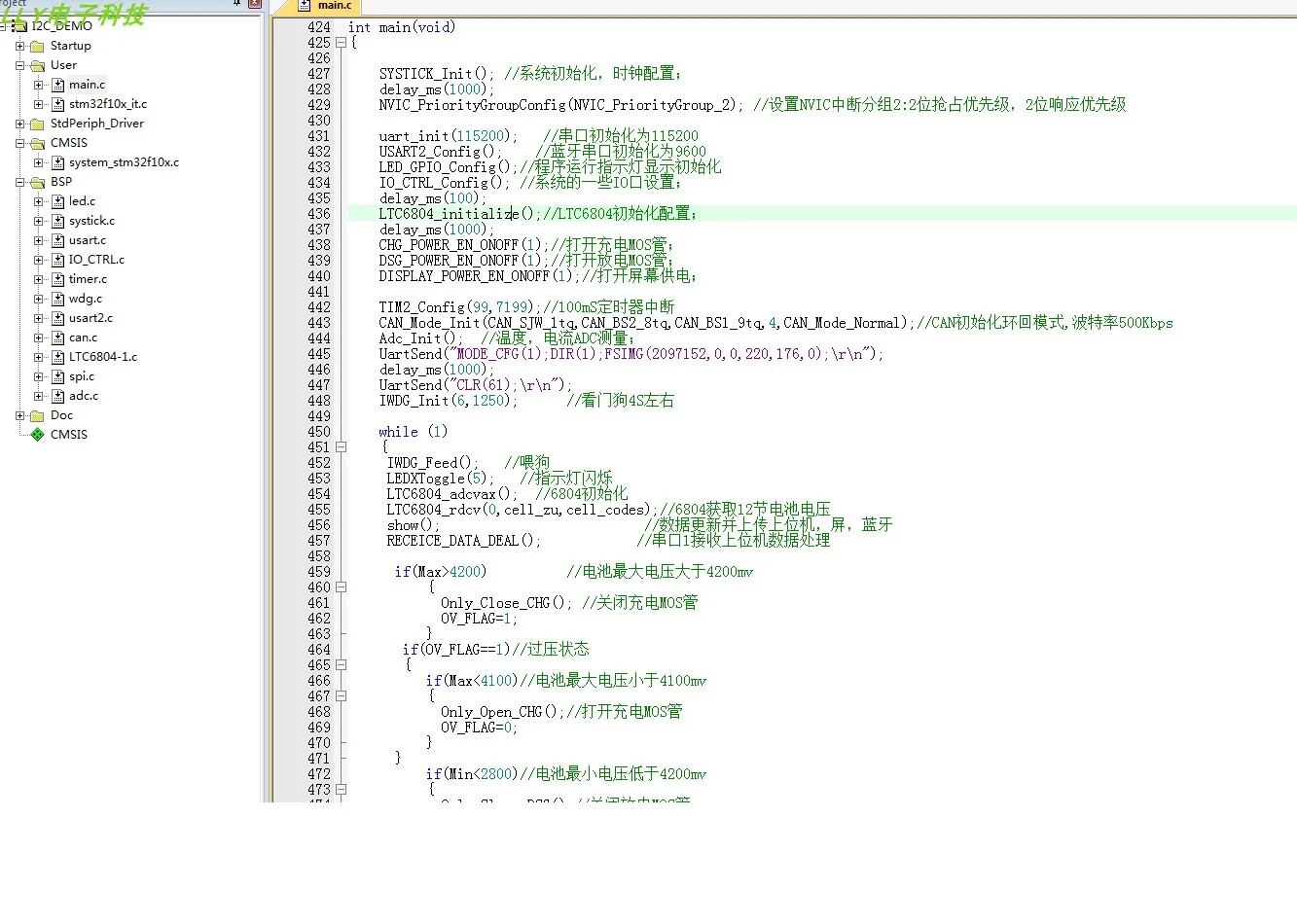Collapse the User group
Image resolution: width=1297 pixels, height=924 pixels.
pyautogui.click(x=19, y=65)
